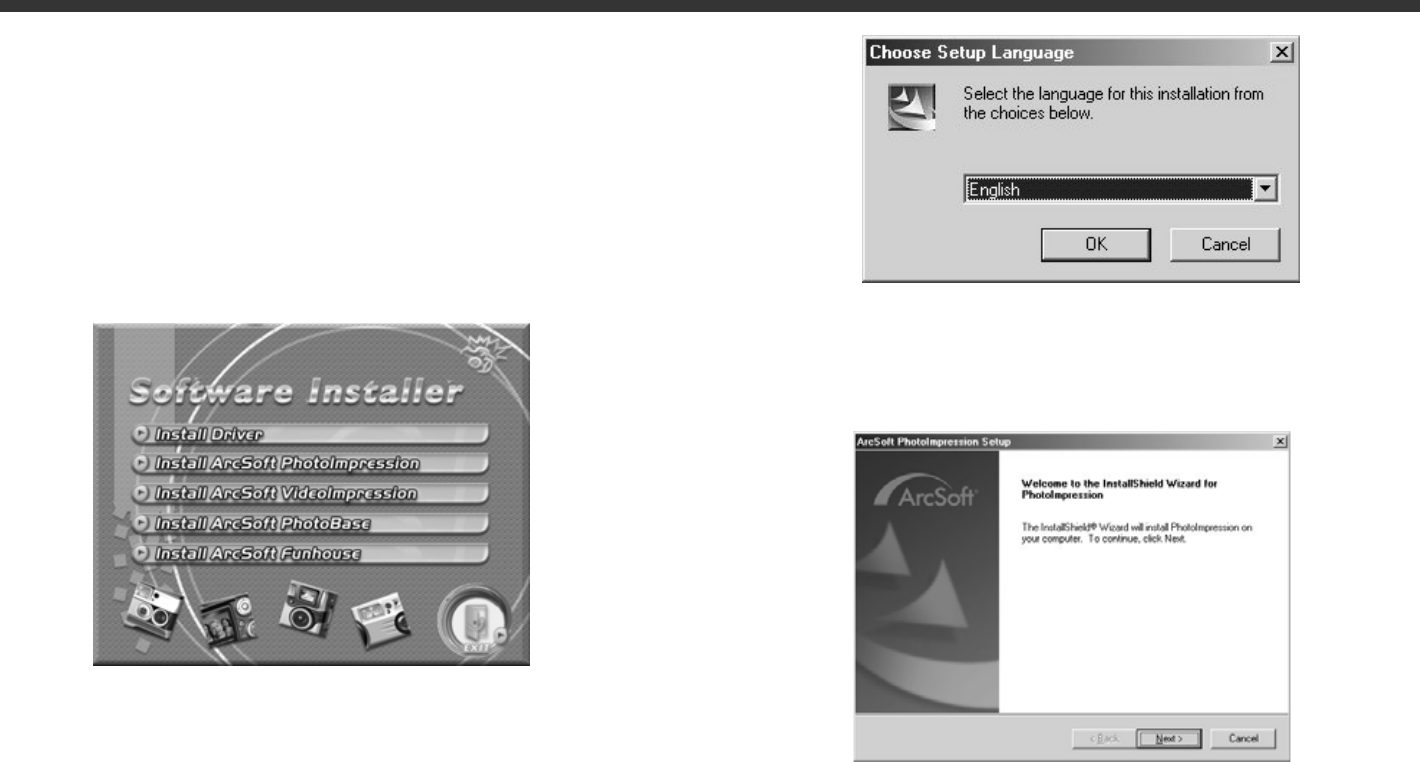Click the "Welcome to the InstallShield Wizard" heading

click(1120, 487)
